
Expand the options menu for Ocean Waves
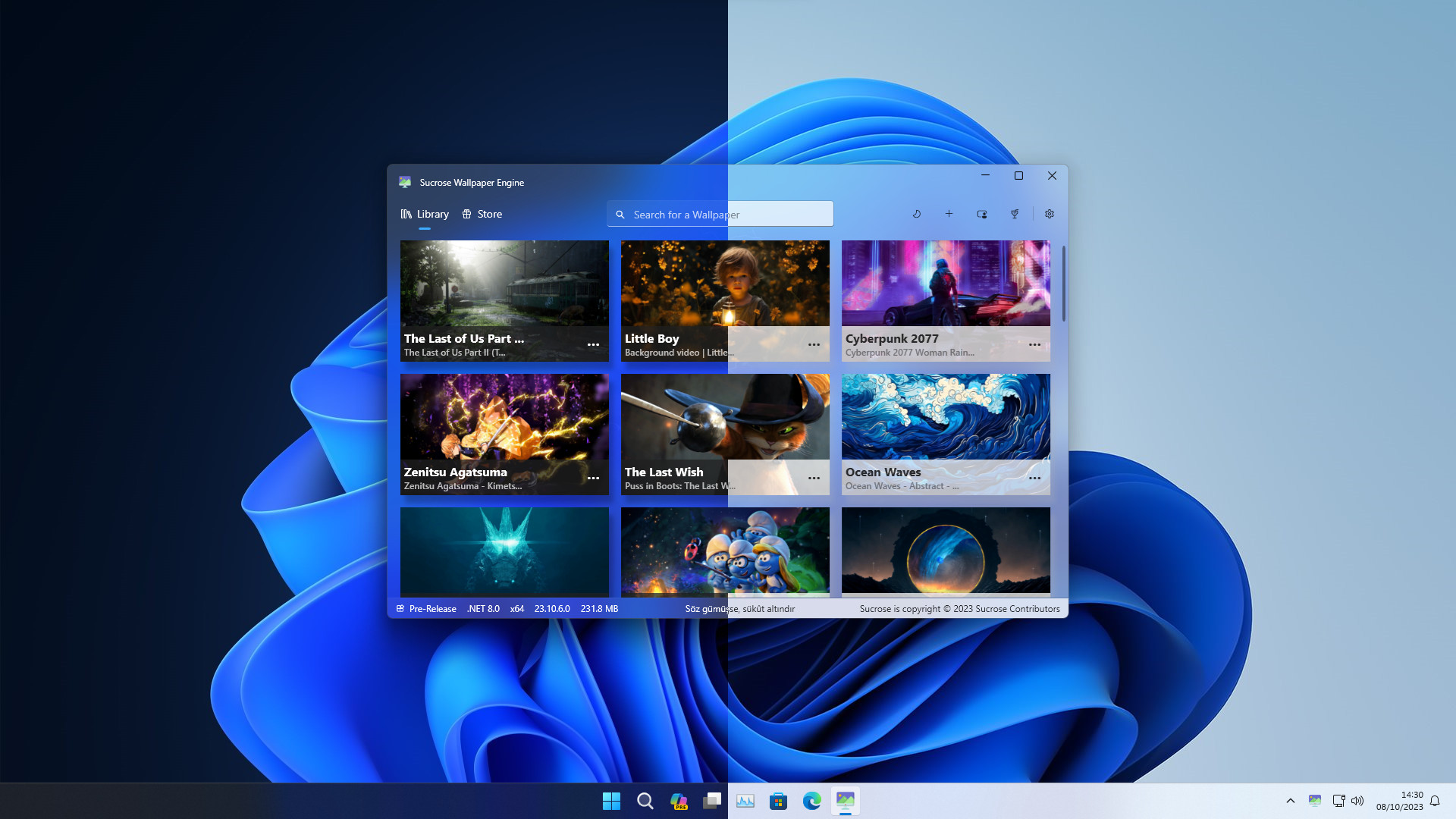(x=1034, y=478)
